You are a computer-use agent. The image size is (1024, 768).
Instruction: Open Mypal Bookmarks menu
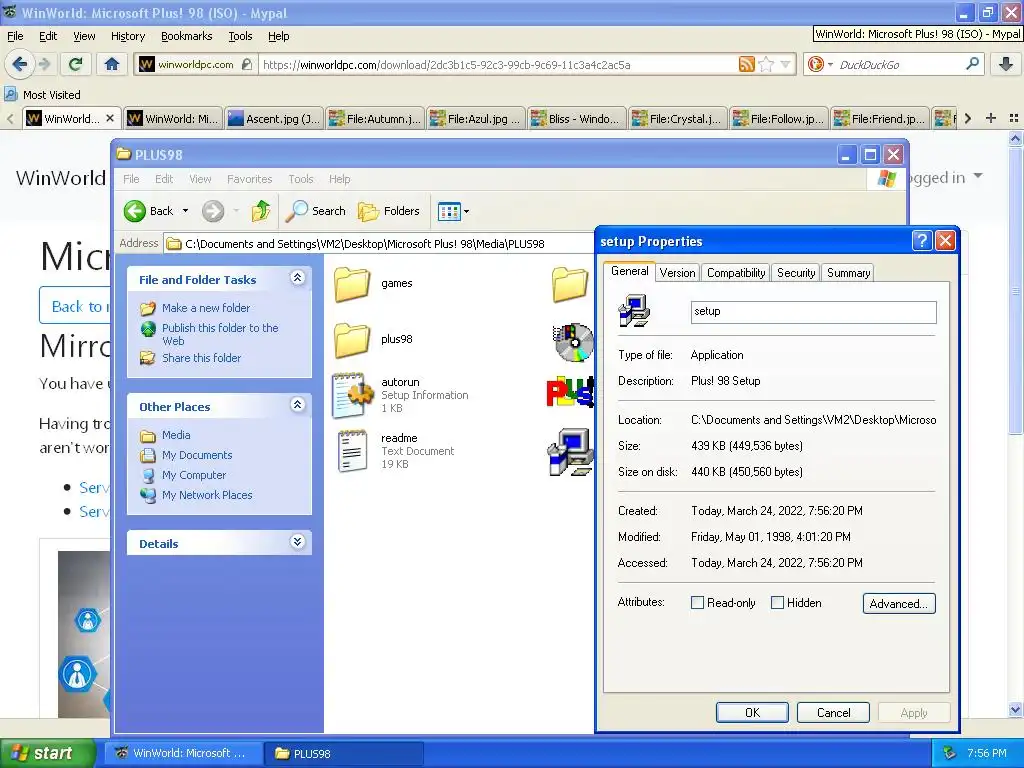(x=186, y=36)
